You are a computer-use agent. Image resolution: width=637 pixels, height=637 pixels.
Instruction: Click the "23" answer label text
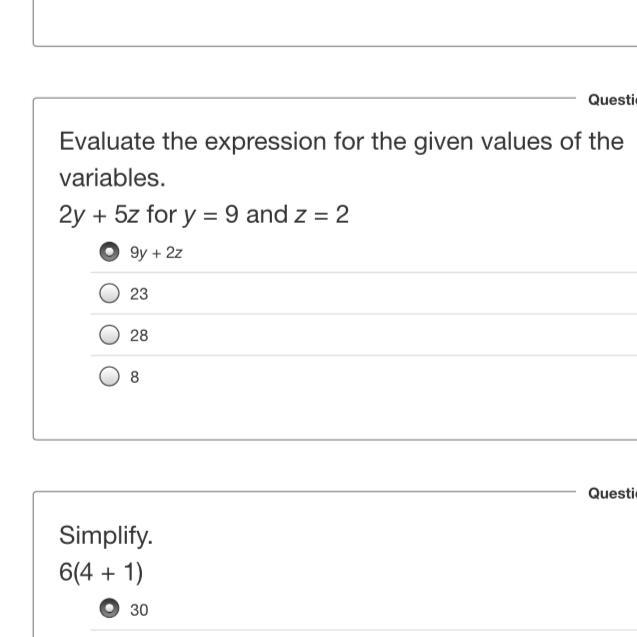coord(139,295)
